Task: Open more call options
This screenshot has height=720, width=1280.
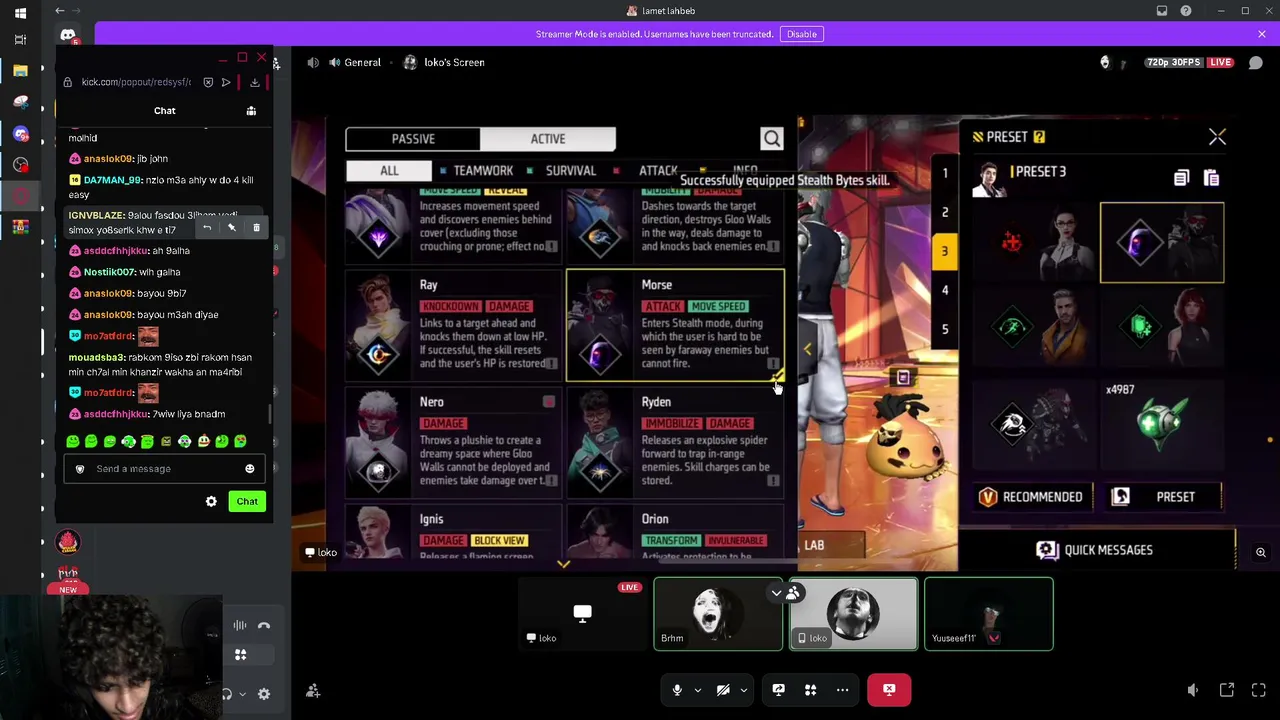Action: coord(842,690)
